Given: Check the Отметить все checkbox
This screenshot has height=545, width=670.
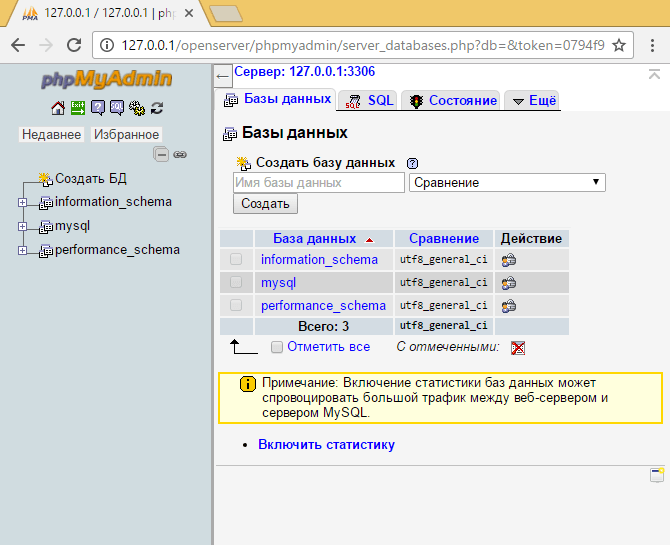Looking at the screenshot, I should click(277, 347).
